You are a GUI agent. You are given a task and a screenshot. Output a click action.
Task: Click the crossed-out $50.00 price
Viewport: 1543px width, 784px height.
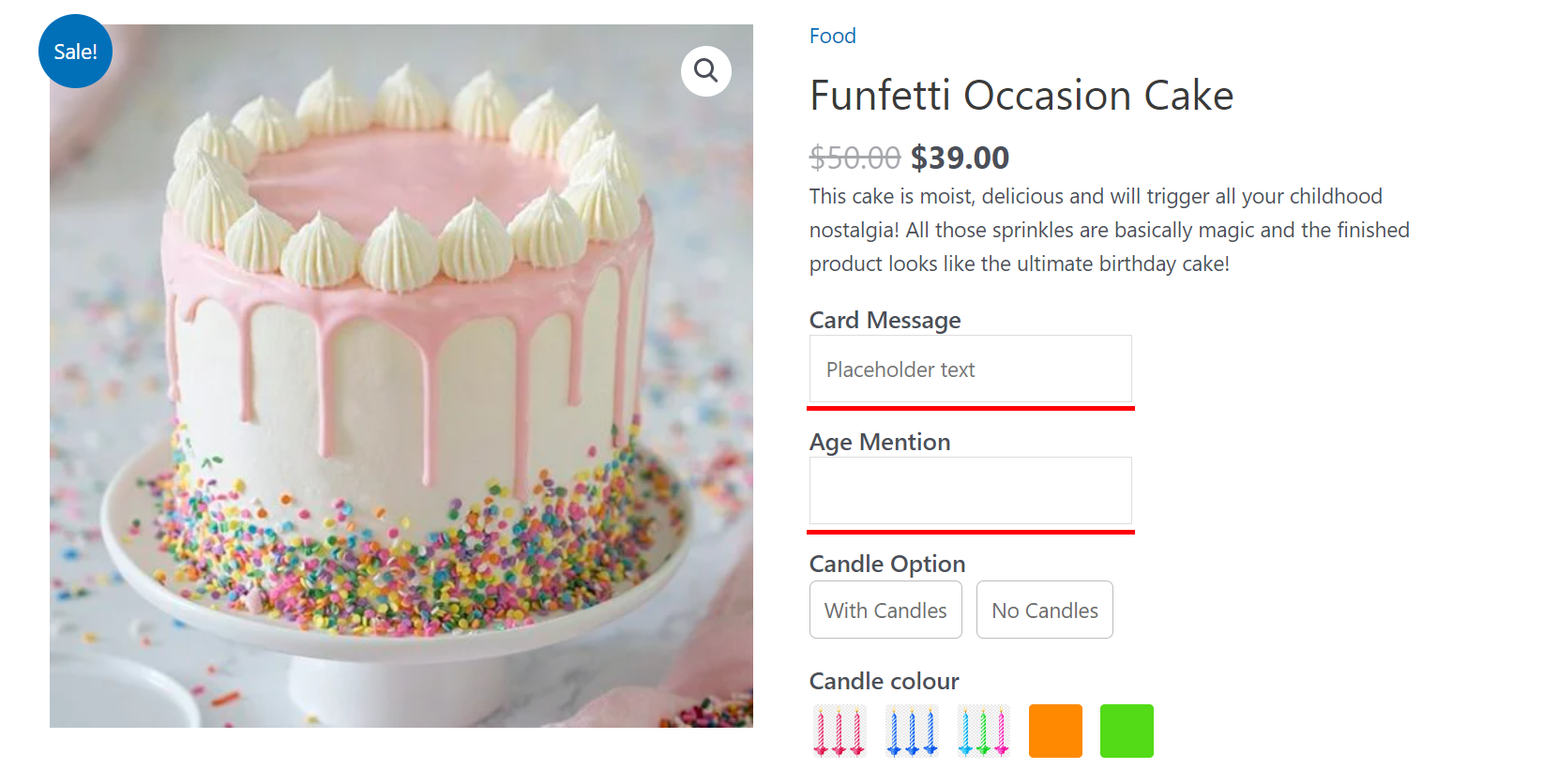tap(855, 158)
